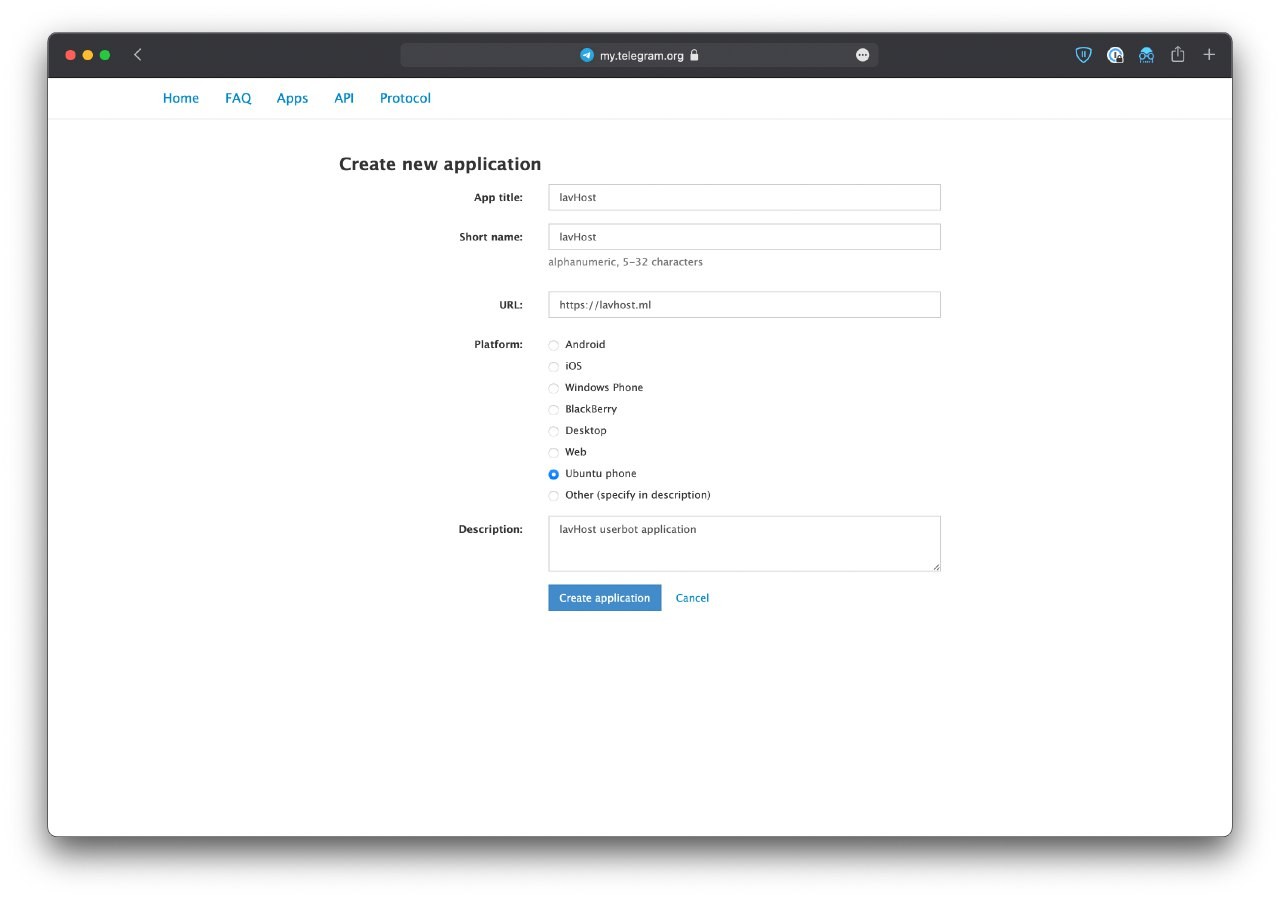Click the Telegram site icon in address bar

587,56
